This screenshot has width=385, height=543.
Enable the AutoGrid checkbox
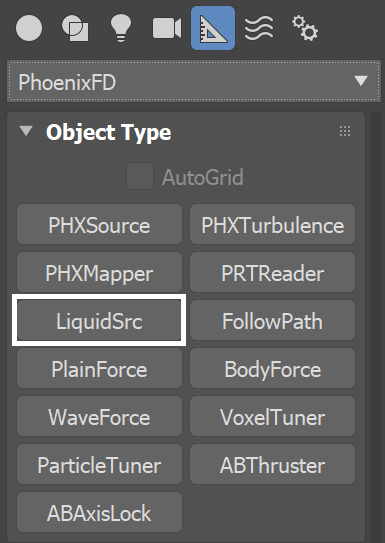pos(140,176)
